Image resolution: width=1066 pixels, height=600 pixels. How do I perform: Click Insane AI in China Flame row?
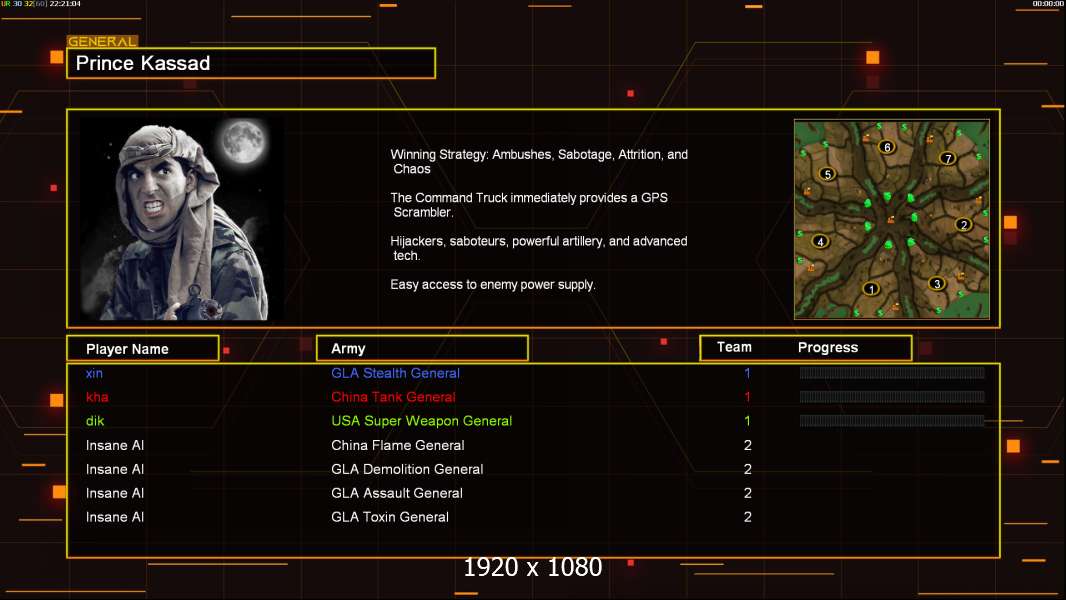pyautogui.click(x=115, y=445)
